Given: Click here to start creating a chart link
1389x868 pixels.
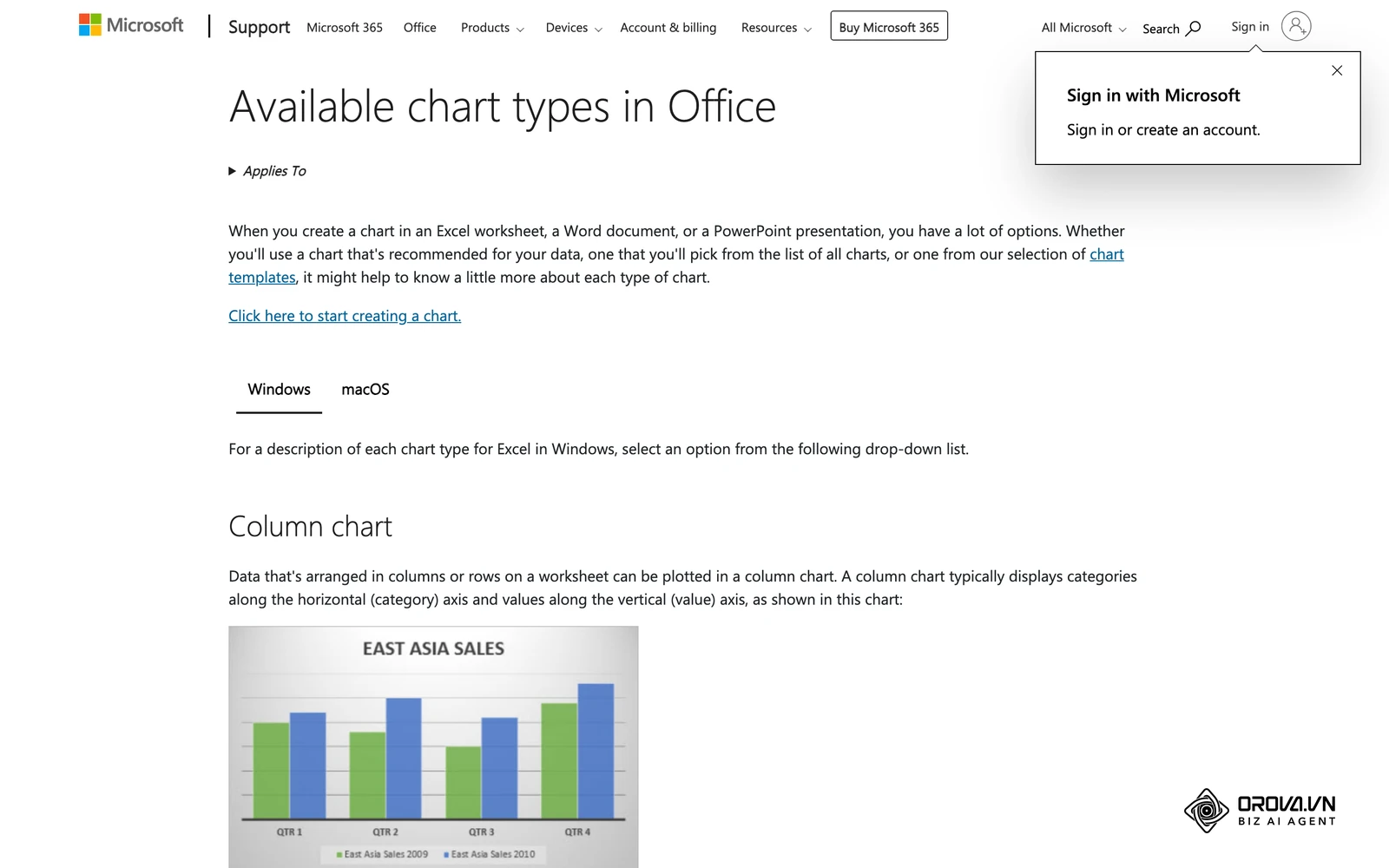Looking at the screenshot, I should pos(345,316).
